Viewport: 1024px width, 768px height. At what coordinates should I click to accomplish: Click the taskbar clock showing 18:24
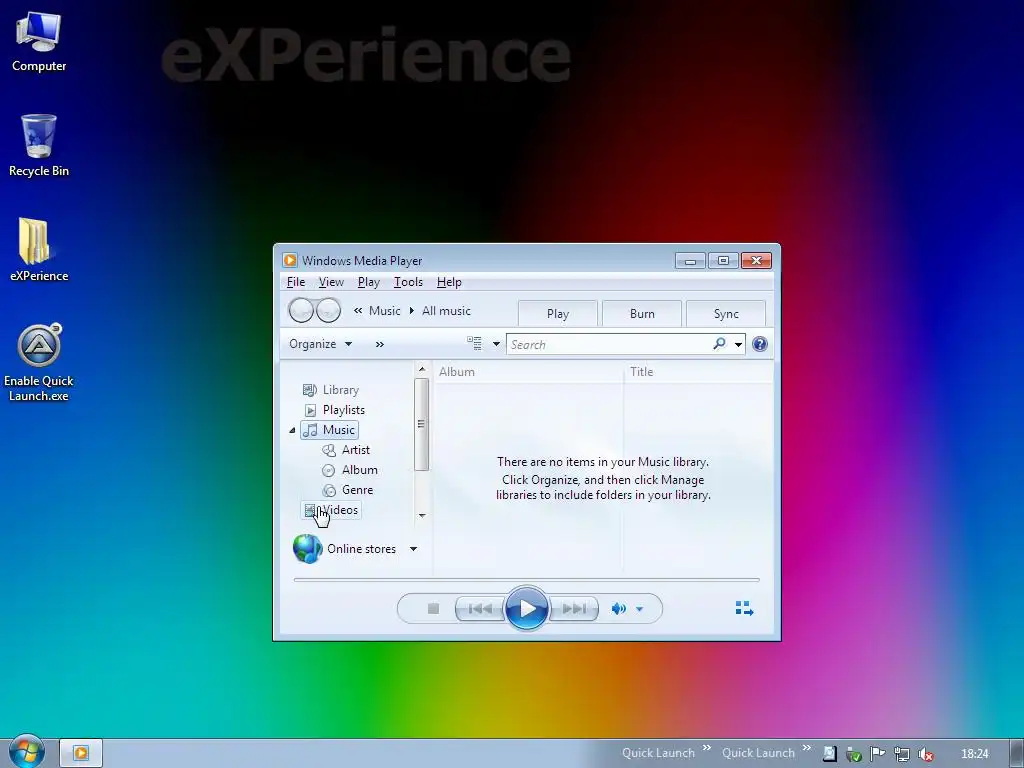[974, 754]
